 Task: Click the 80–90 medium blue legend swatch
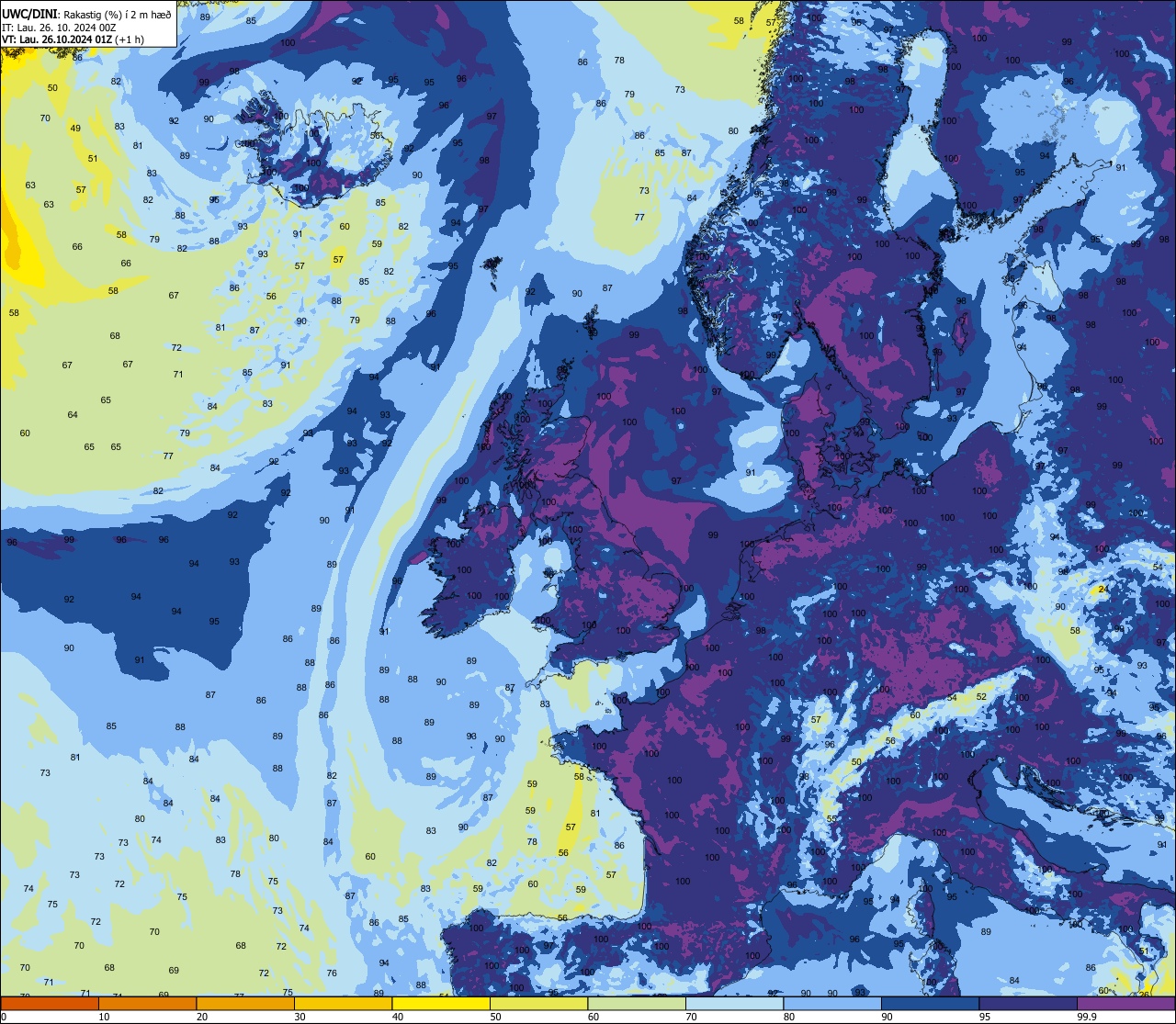pos(832,1003)
